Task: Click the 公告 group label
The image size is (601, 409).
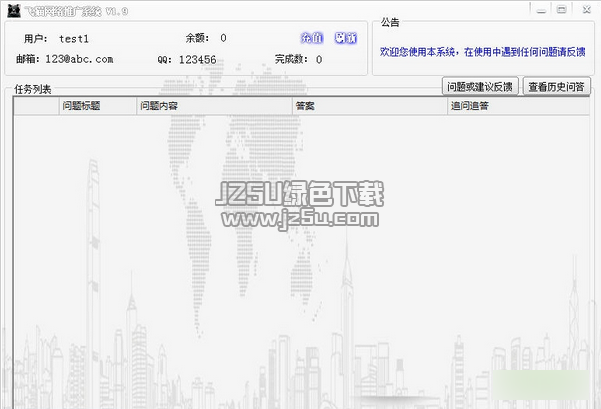Action: (x=390, y=22)
